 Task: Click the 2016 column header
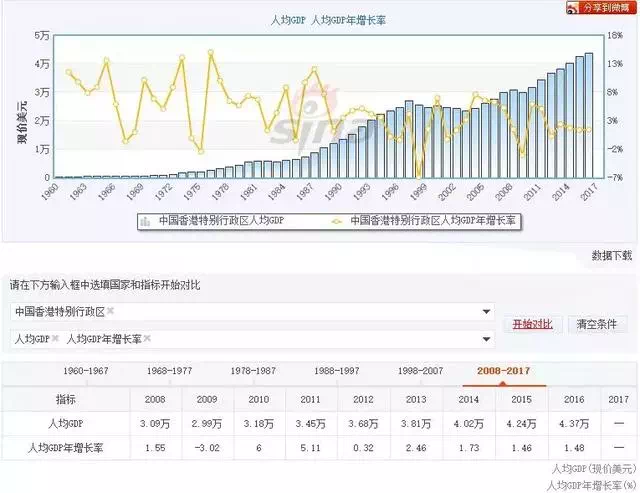point(574,399)
